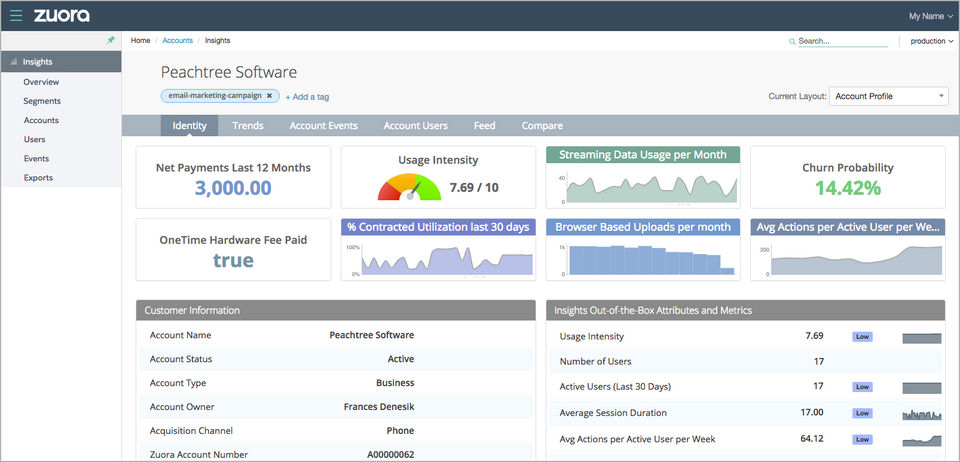Viewport: 960px width, 462px height.
Task: Click the Add a tag link
Action: pos(307,97)
